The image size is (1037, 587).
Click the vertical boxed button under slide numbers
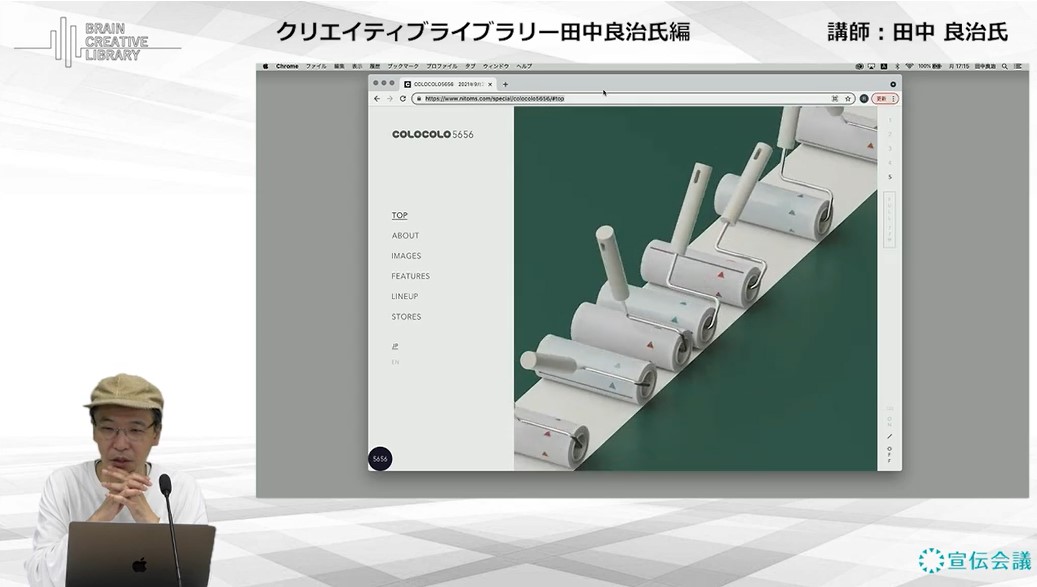point(890,219)
